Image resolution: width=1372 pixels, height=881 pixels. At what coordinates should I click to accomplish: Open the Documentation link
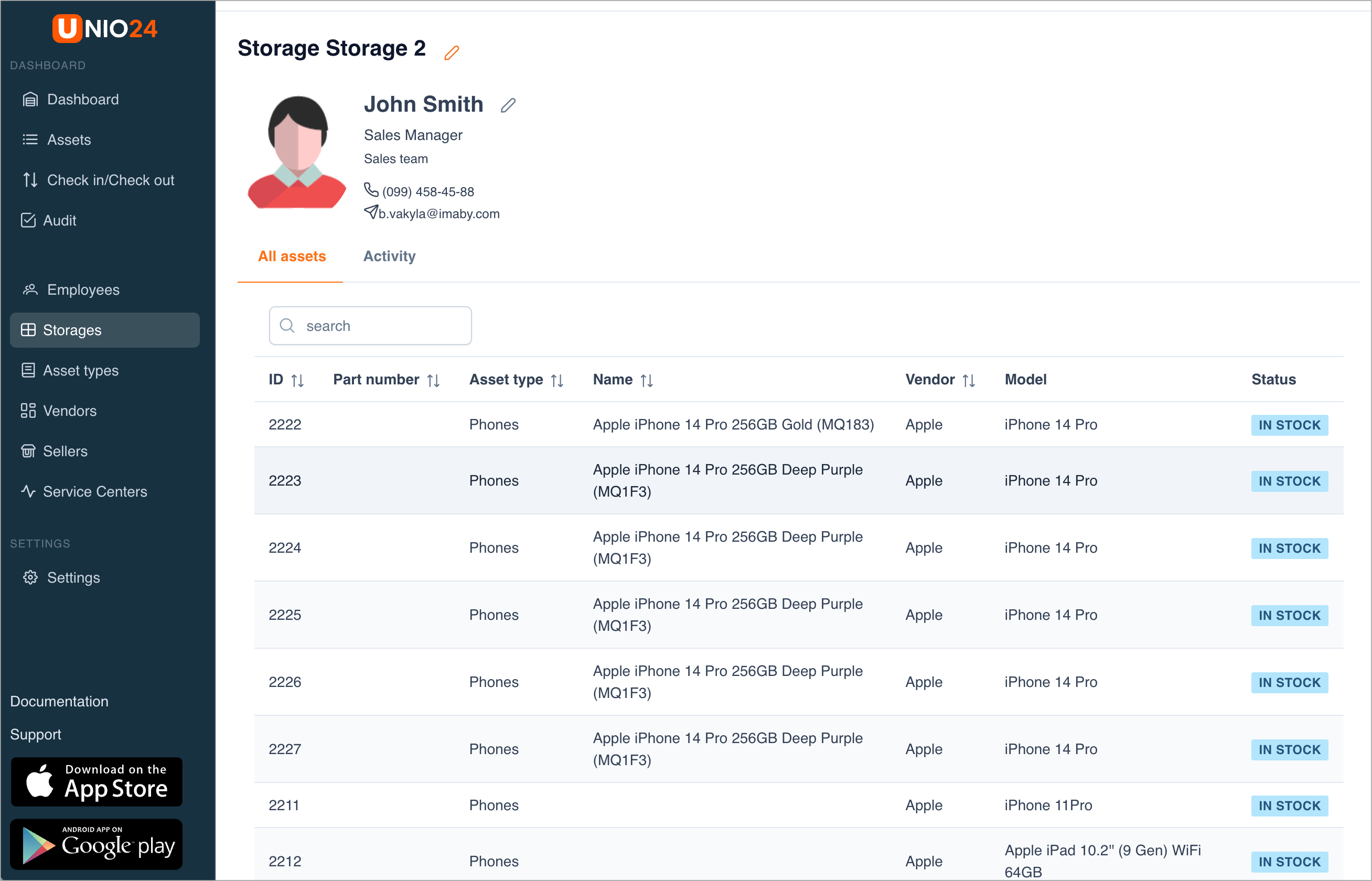[59, 701]
